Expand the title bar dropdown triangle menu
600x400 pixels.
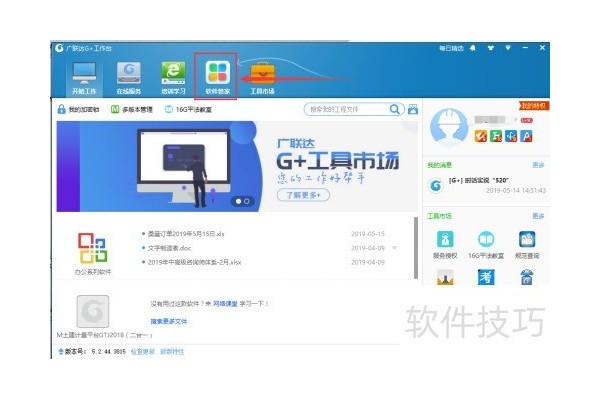coord(508,48)
